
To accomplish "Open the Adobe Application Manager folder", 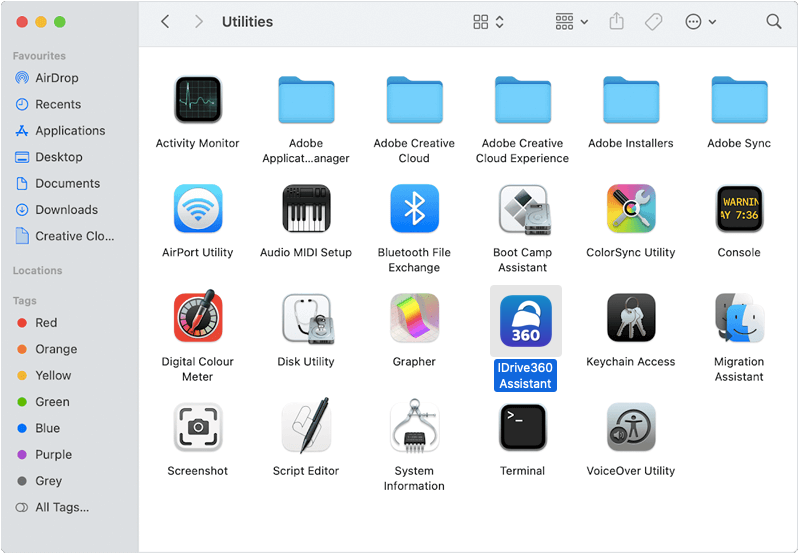I will pyautogui.click(x=306, y=100).
